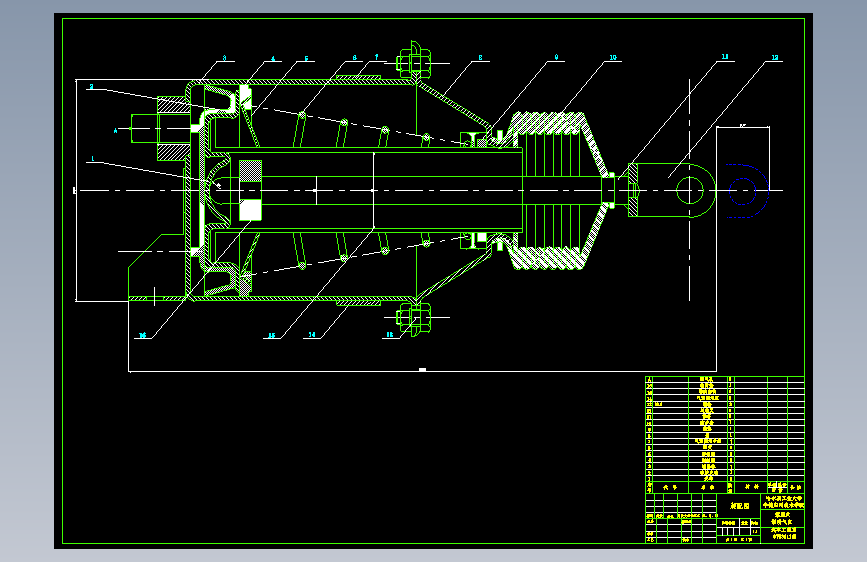Click part callout number 10
The width and height of the screenshot is (867, 562).
point(613,58)
